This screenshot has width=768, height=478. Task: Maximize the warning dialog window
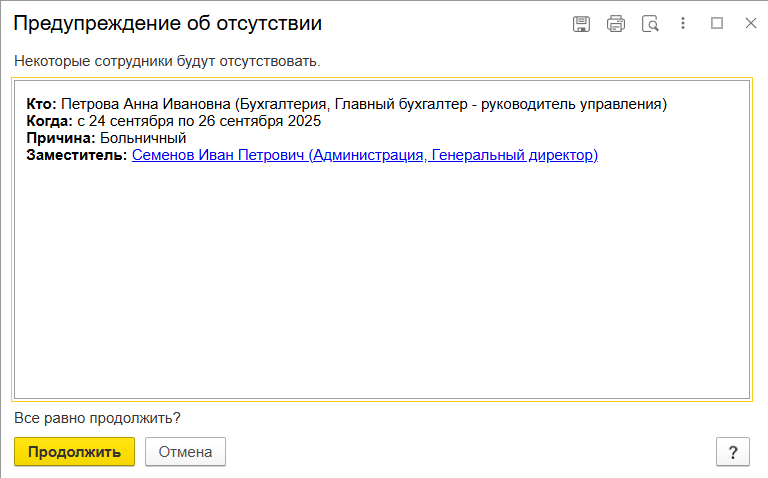[x=717, y=23]
